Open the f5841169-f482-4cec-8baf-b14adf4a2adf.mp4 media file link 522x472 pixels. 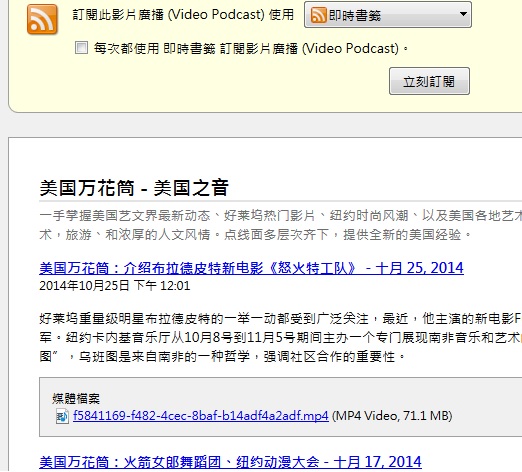[201, 416]
